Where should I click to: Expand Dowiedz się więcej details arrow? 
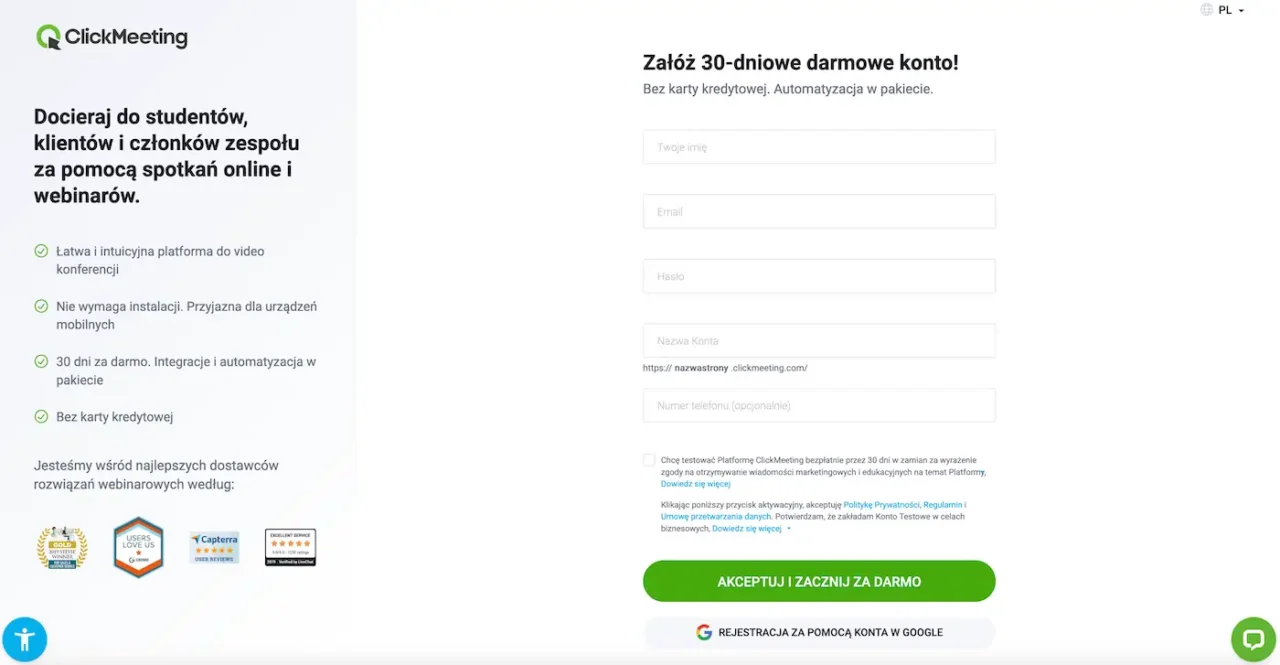(789, 528)
